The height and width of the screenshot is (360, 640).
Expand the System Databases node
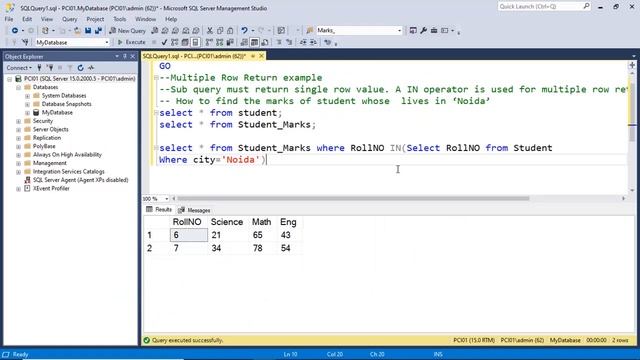coord(27,96)
